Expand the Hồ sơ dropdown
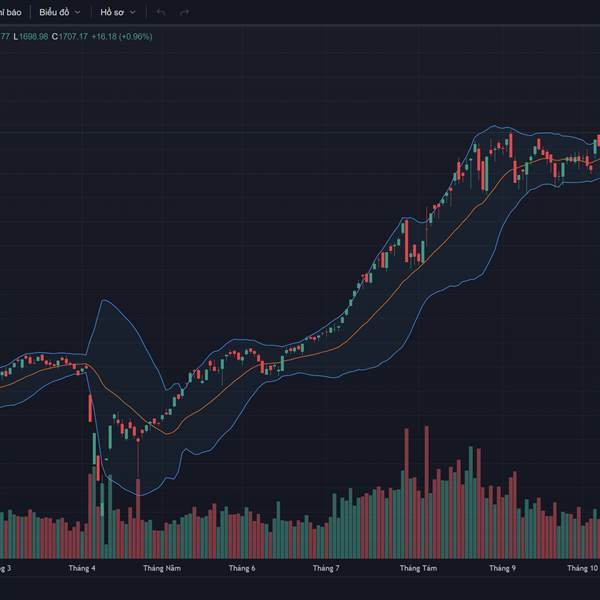The image size is (600, 600). point(117,13)
